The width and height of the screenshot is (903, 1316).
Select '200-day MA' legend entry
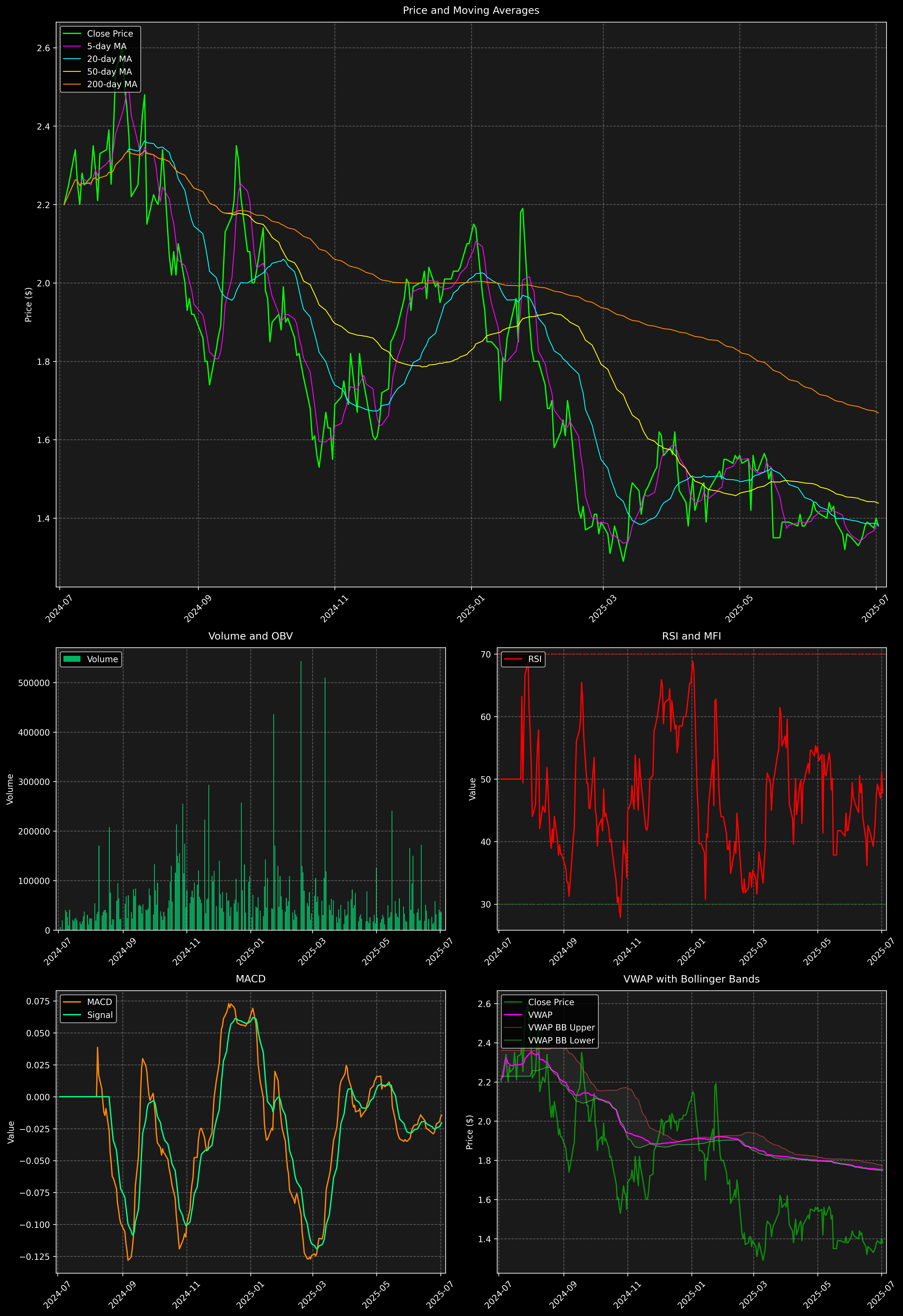112,84
